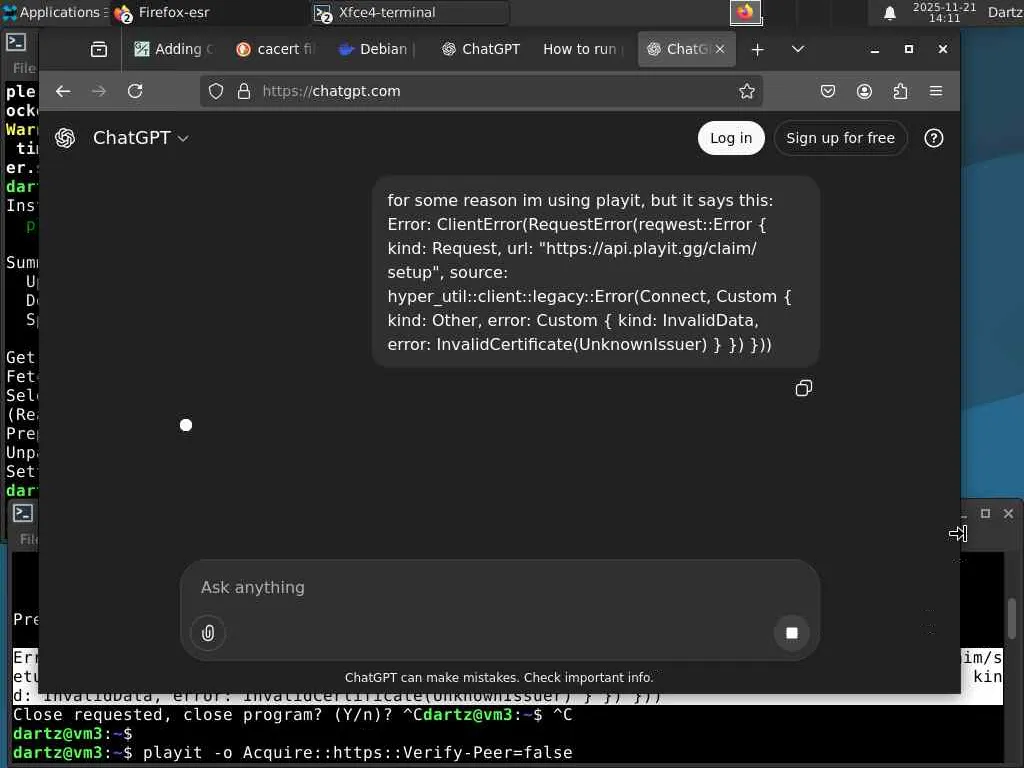
Task: Select Xfce4-terminal taskbar window button
Action: click(x=410, y=12)
